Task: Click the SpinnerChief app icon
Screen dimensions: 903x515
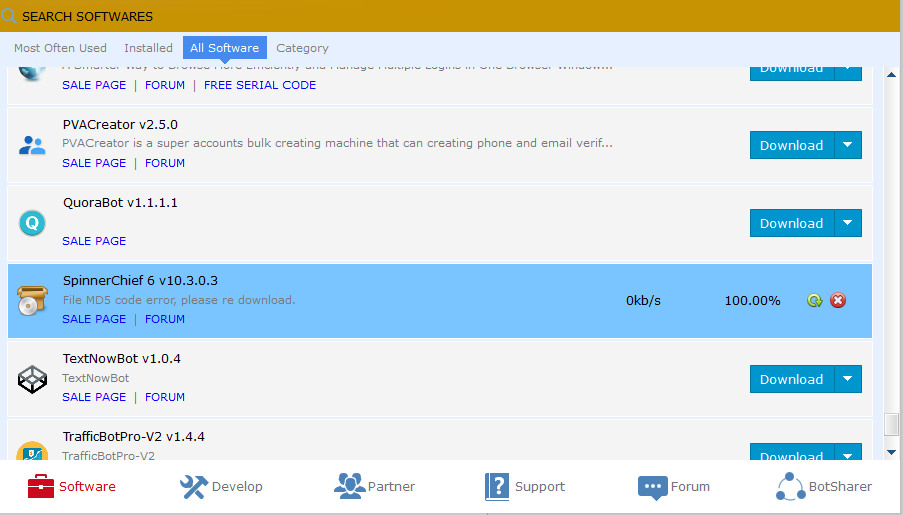Action: pos(32,300)
